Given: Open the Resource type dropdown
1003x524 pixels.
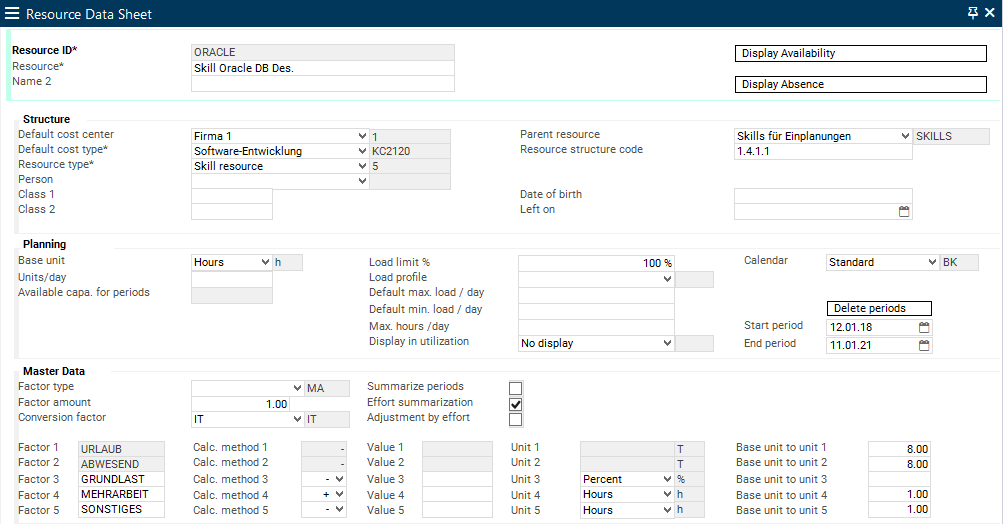Looking at the screenshot, I should (361, 166).
